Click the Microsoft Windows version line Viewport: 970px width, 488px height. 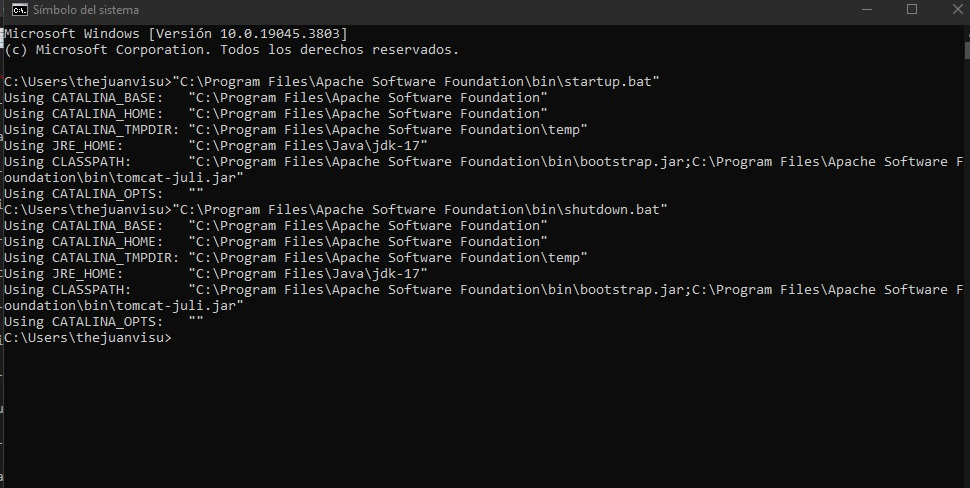[176, 33]
